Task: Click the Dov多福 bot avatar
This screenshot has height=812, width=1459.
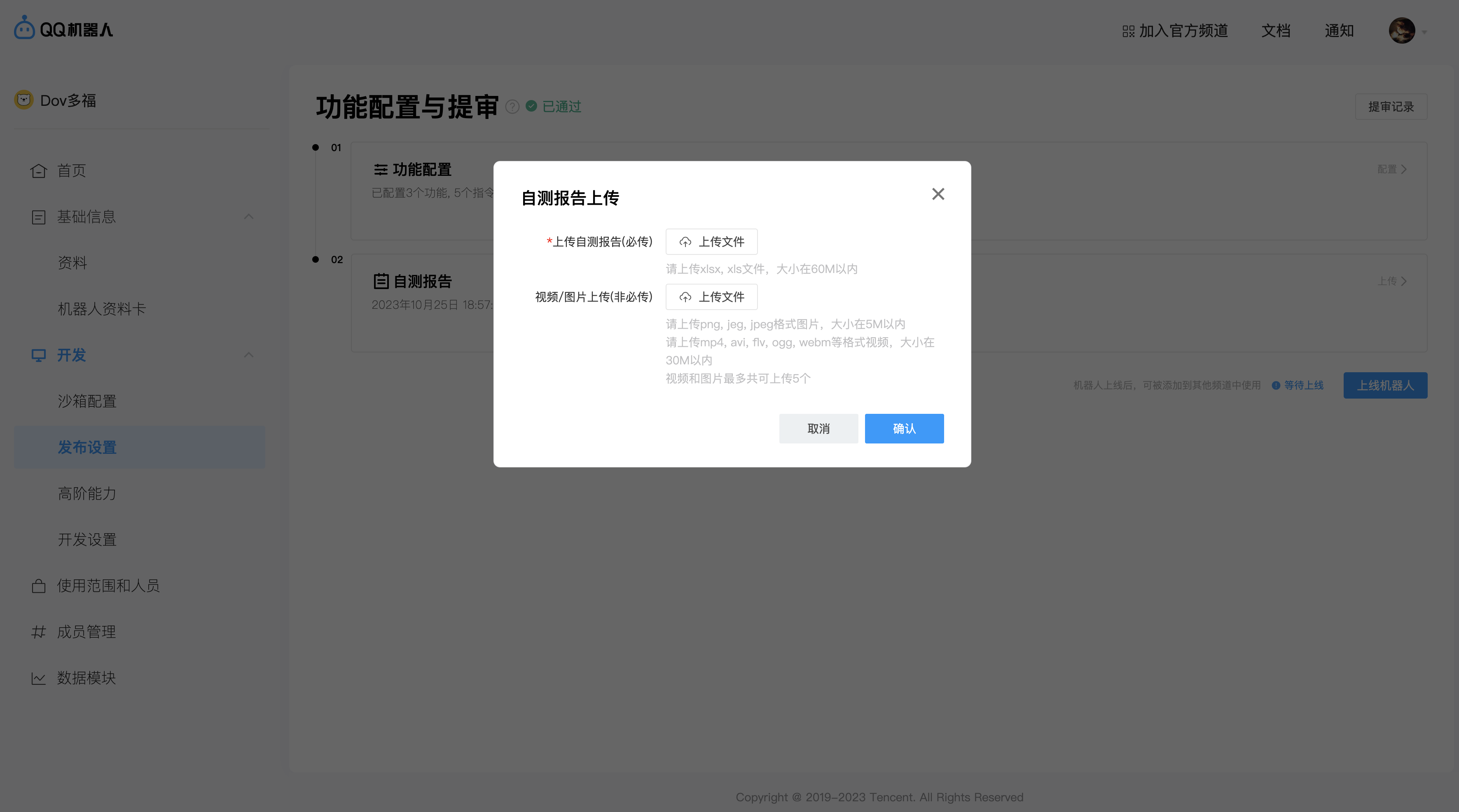Action: tap(23, 100)
